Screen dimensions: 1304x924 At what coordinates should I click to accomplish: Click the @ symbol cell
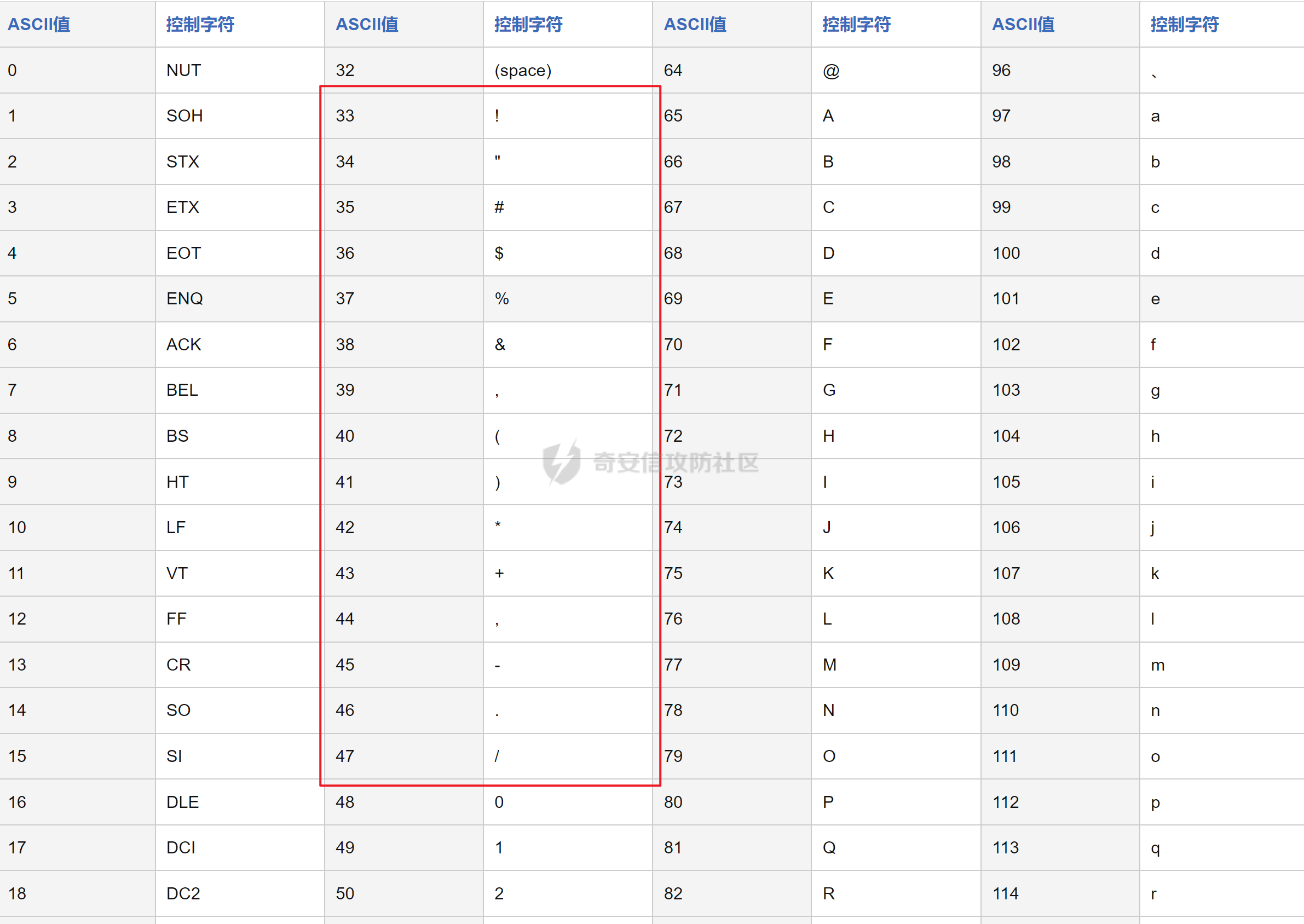830,70
